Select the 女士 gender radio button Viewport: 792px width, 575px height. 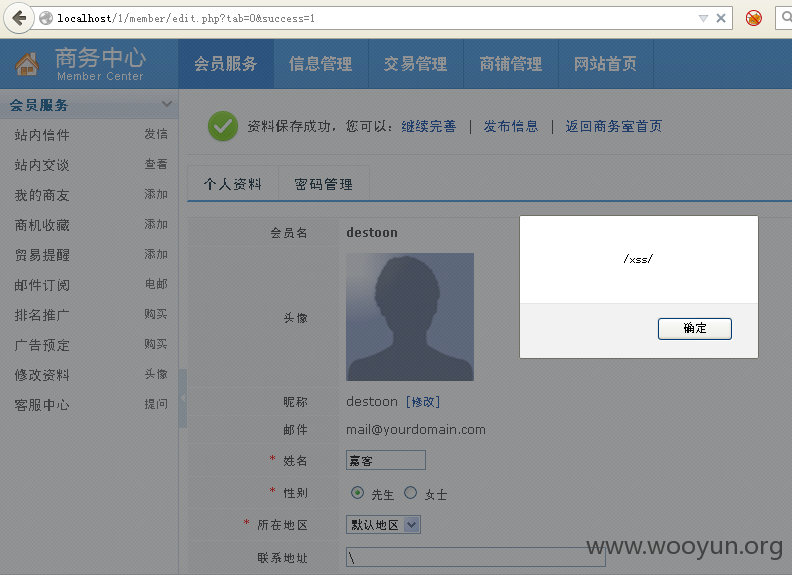point(411,493)
